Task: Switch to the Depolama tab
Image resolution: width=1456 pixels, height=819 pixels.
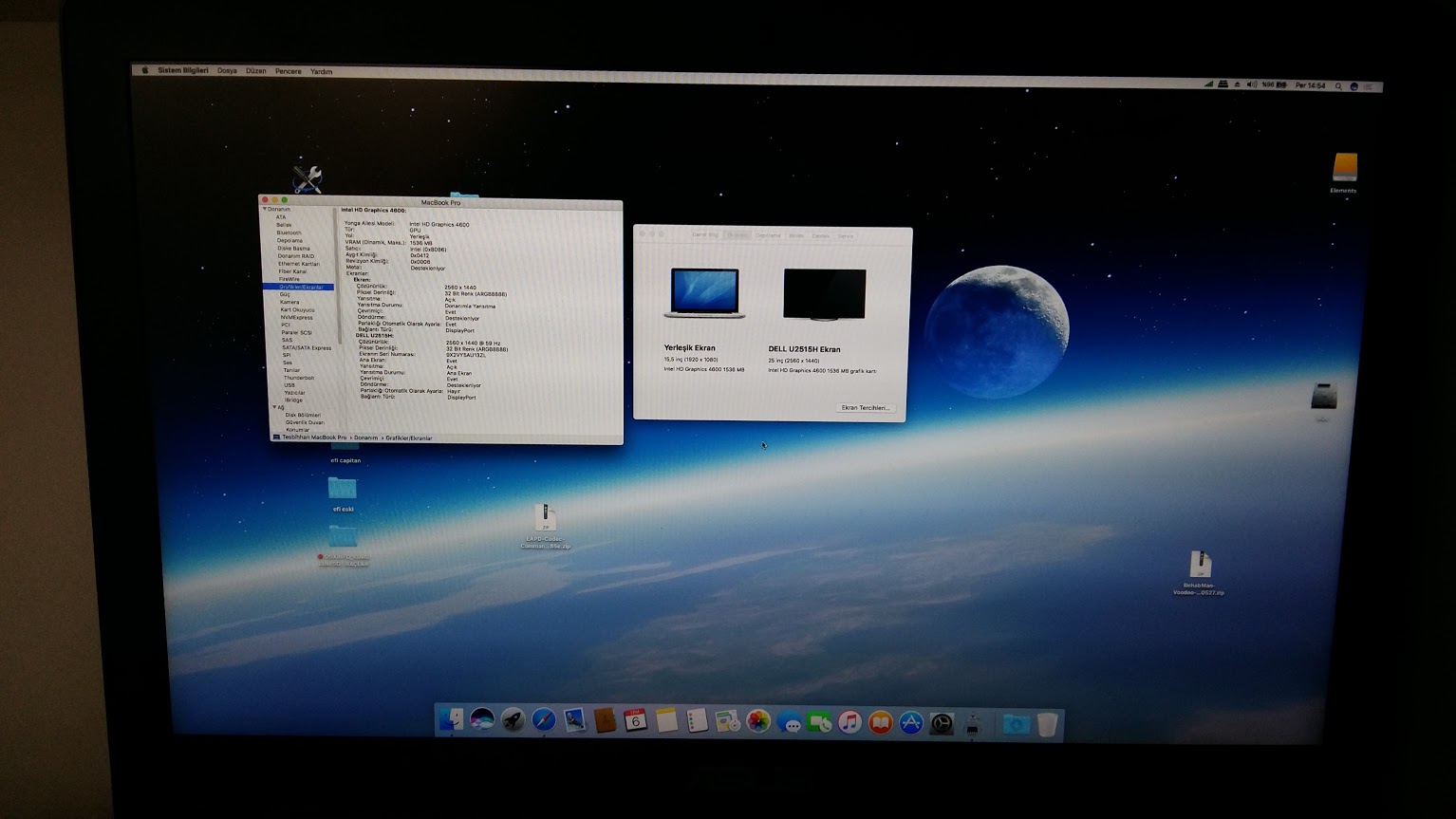Action: pos(768,235)
